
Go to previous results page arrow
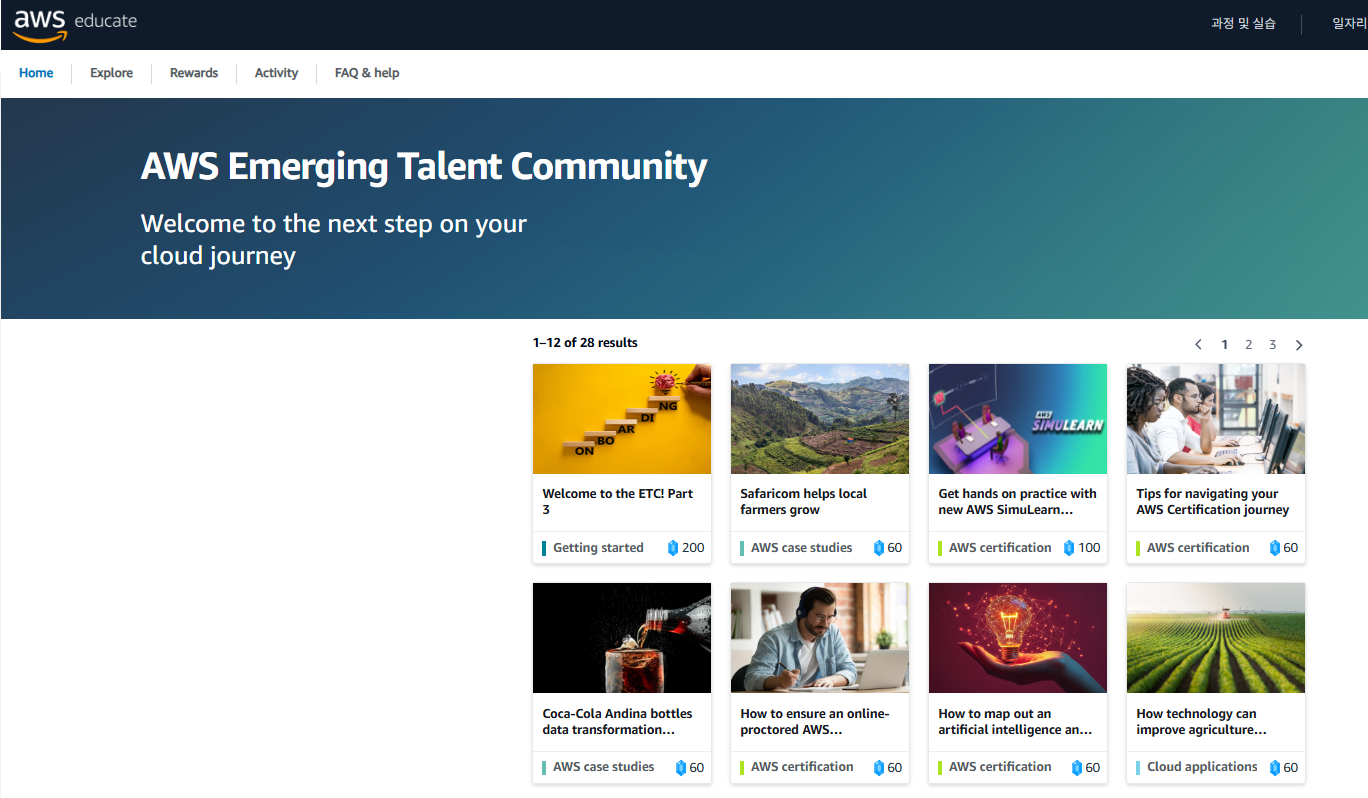(1198, 345)
